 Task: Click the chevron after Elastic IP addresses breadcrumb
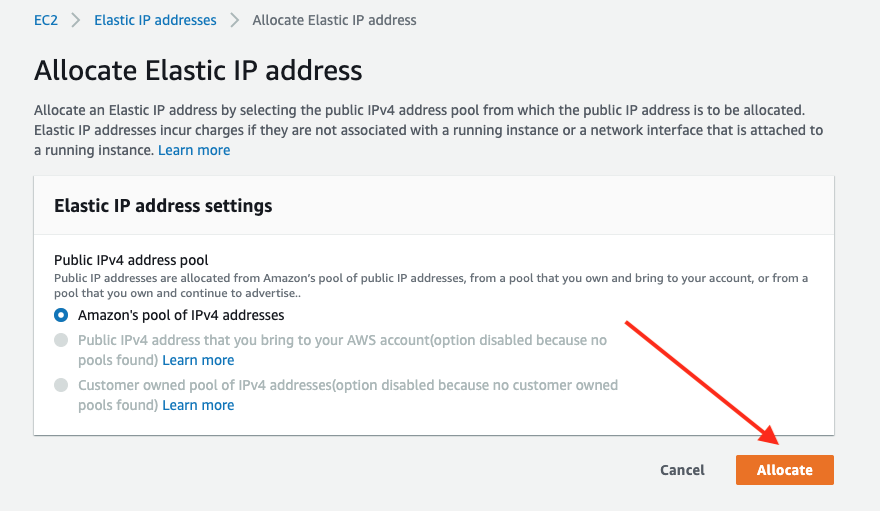tap(235, 20)
